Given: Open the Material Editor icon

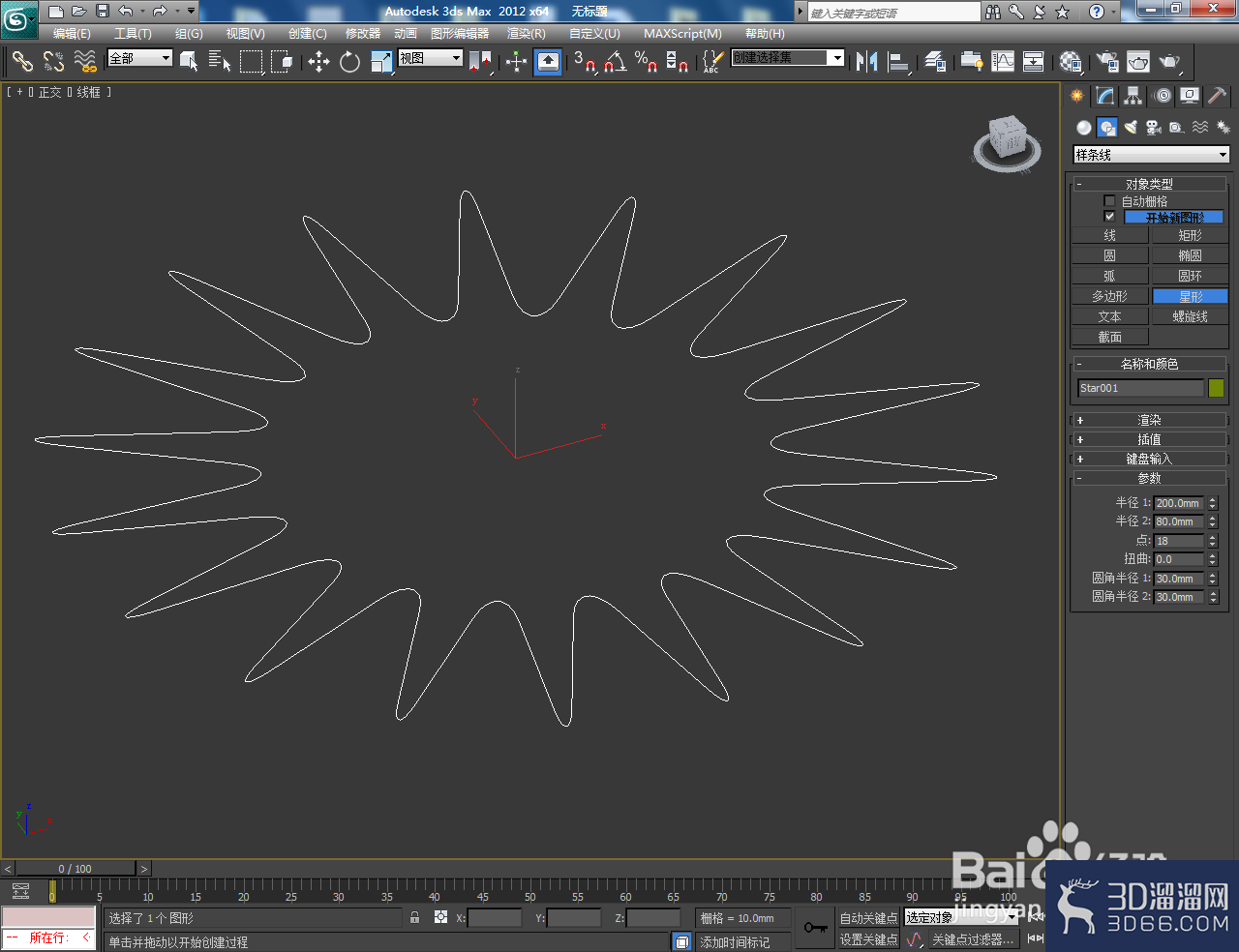Looking at the screenshot, I should point(1071,62).
